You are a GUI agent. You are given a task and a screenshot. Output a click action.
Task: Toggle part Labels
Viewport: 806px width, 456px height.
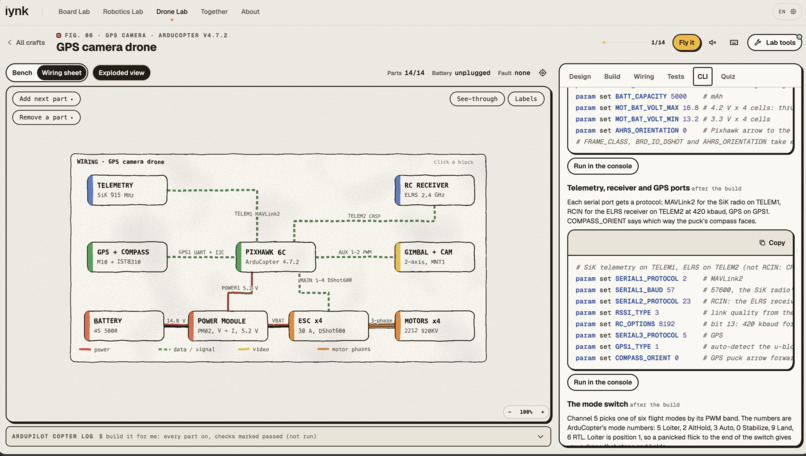click(x=526, y=99)
